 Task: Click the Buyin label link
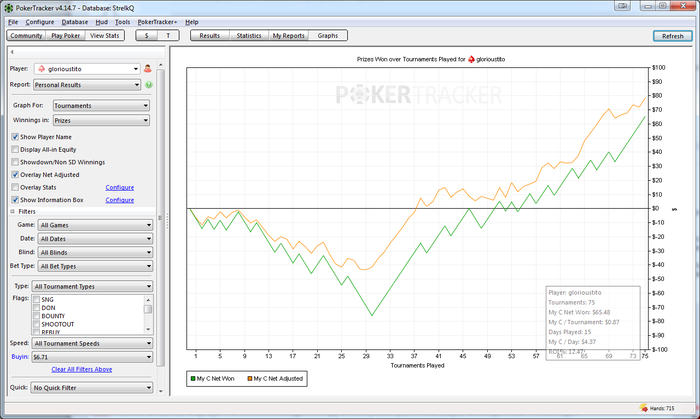click(20, 357)
